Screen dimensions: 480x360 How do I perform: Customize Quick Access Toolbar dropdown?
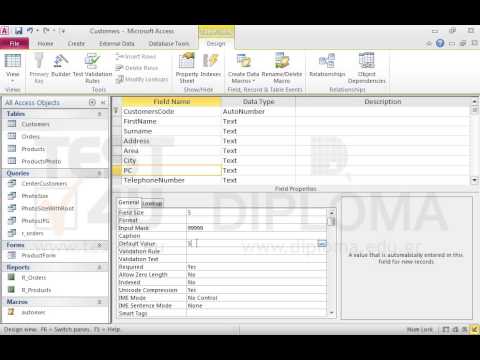(x=63, y=31)
